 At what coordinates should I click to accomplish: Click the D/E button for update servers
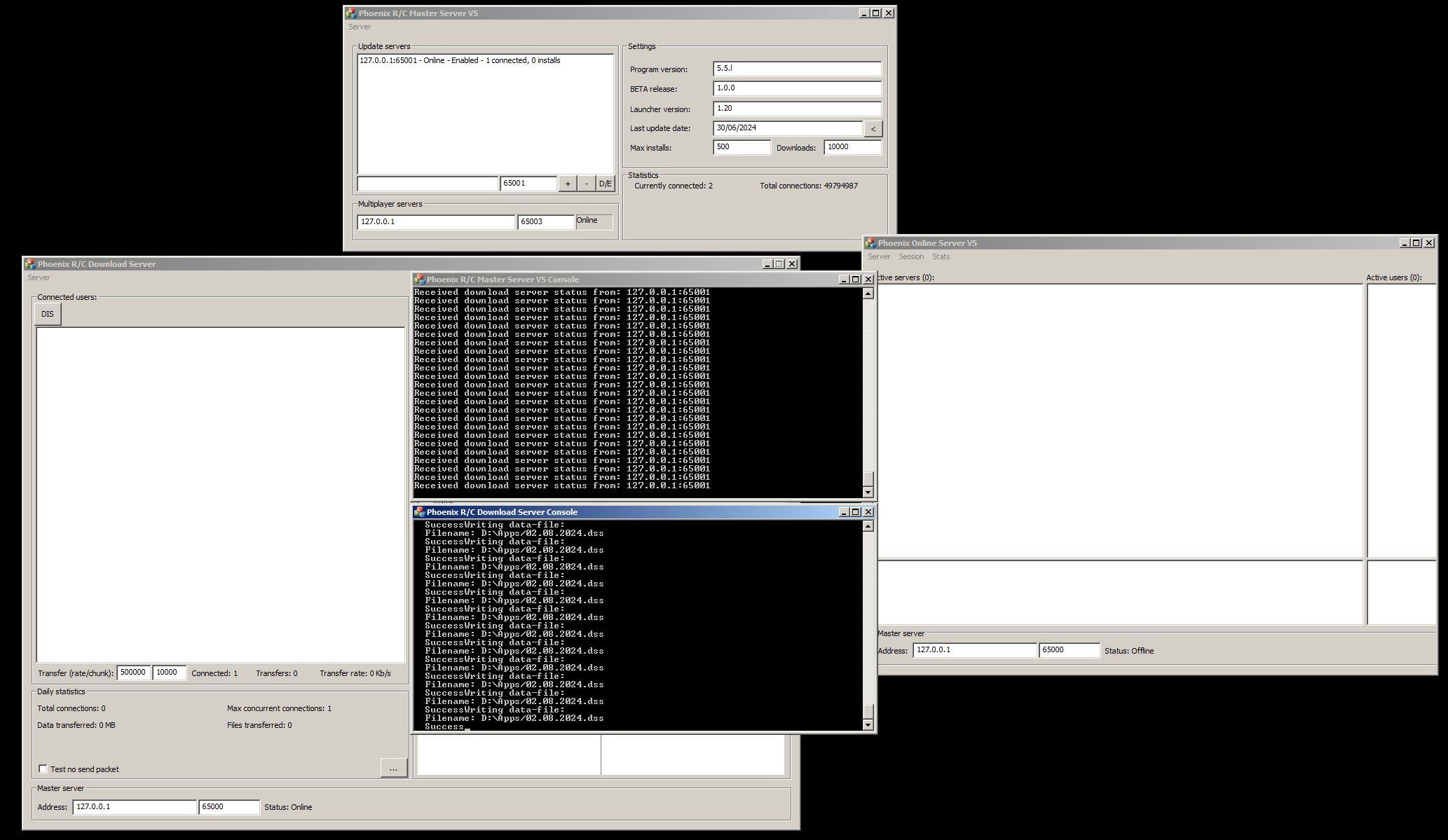(606, 184)
